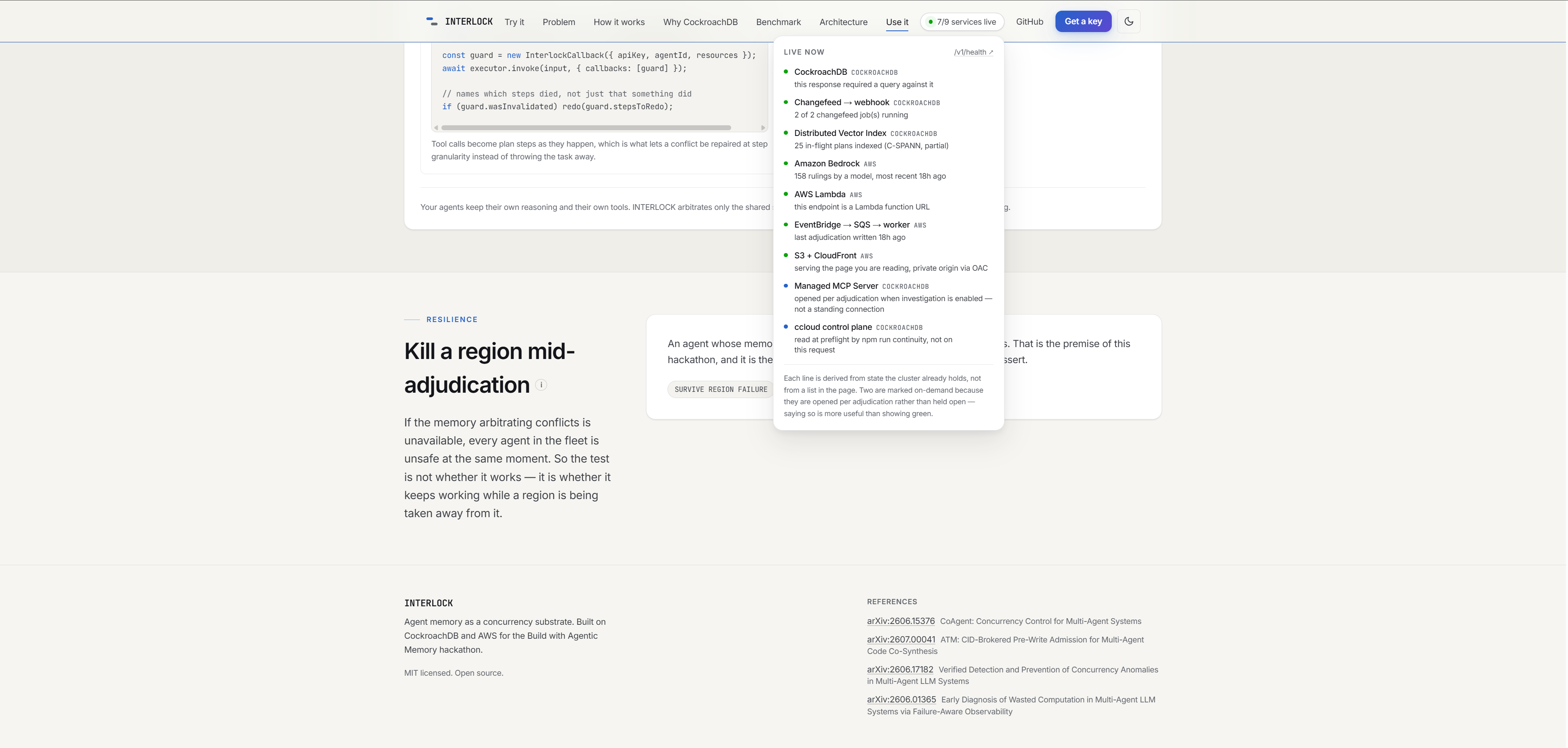The image size is (1568, 748).
Task: Click the 'ccloud control plane' service name
Action: (833, 327)
